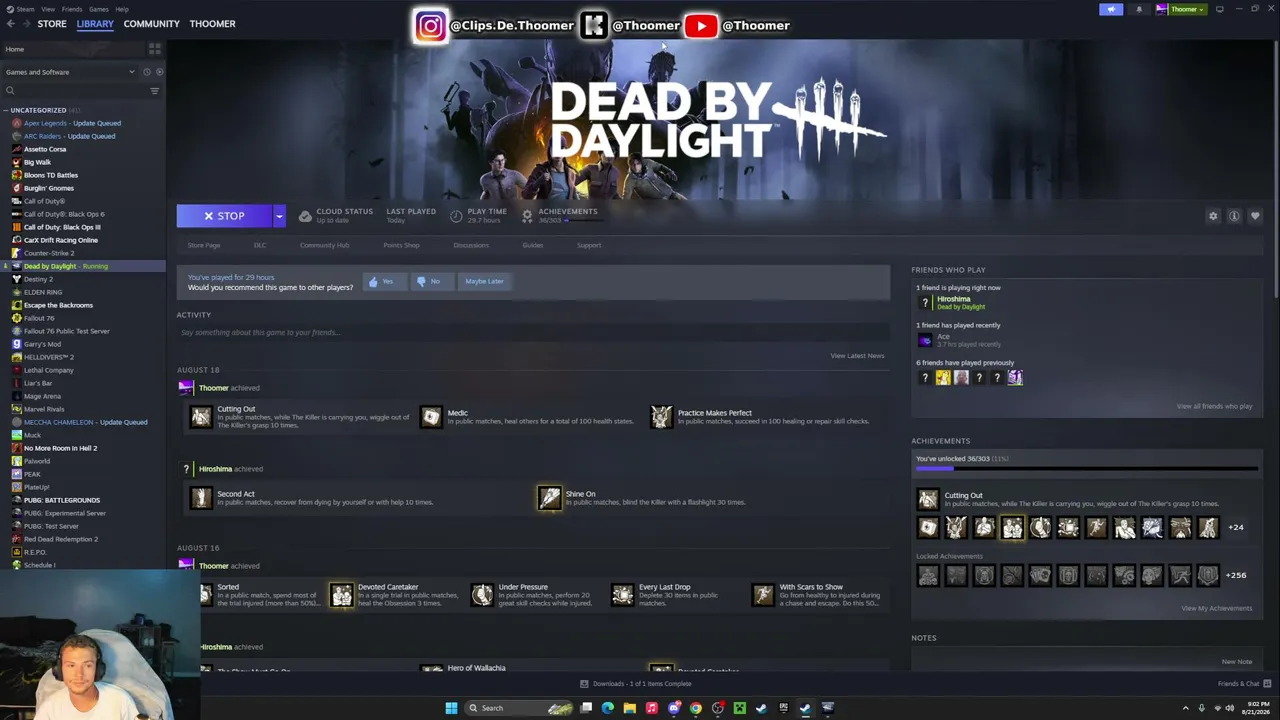Click the Medic achievement icon
The width and height of the screenshot is (1280, 720).
pyautogui.click(x=431, y=417)
